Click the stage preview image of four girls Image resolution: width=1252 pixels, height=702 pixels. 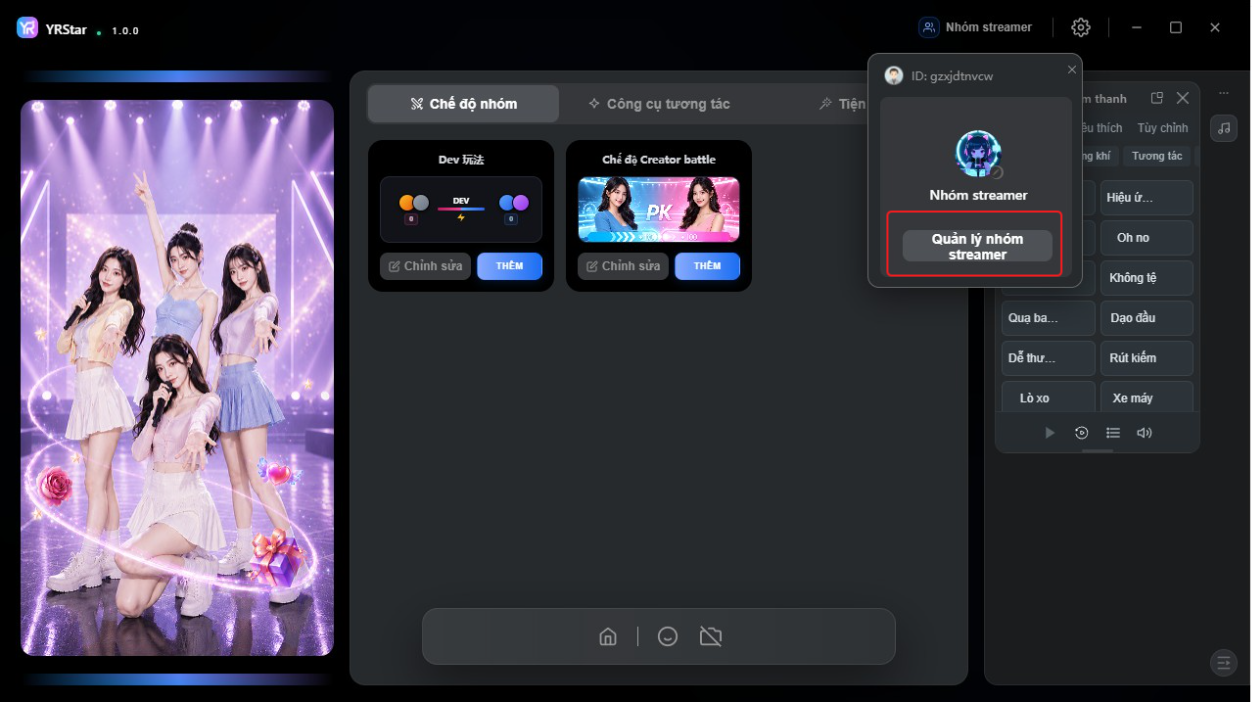click(x=177, y=378)
